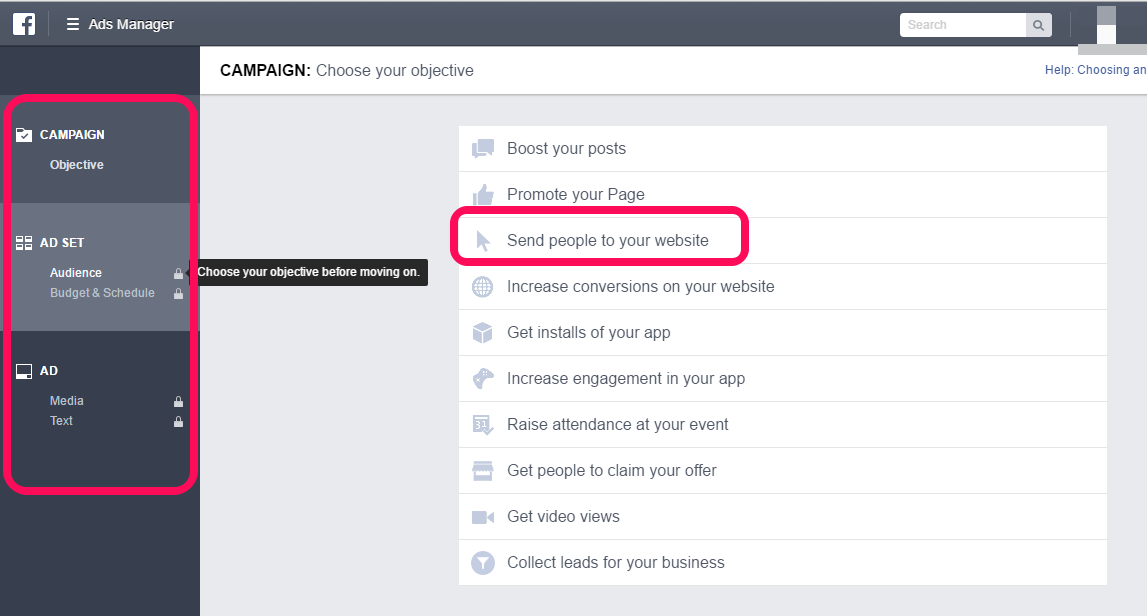Choose Raise attendance at your event
The height and width of the screenshot is (616, 1147).
783,425
